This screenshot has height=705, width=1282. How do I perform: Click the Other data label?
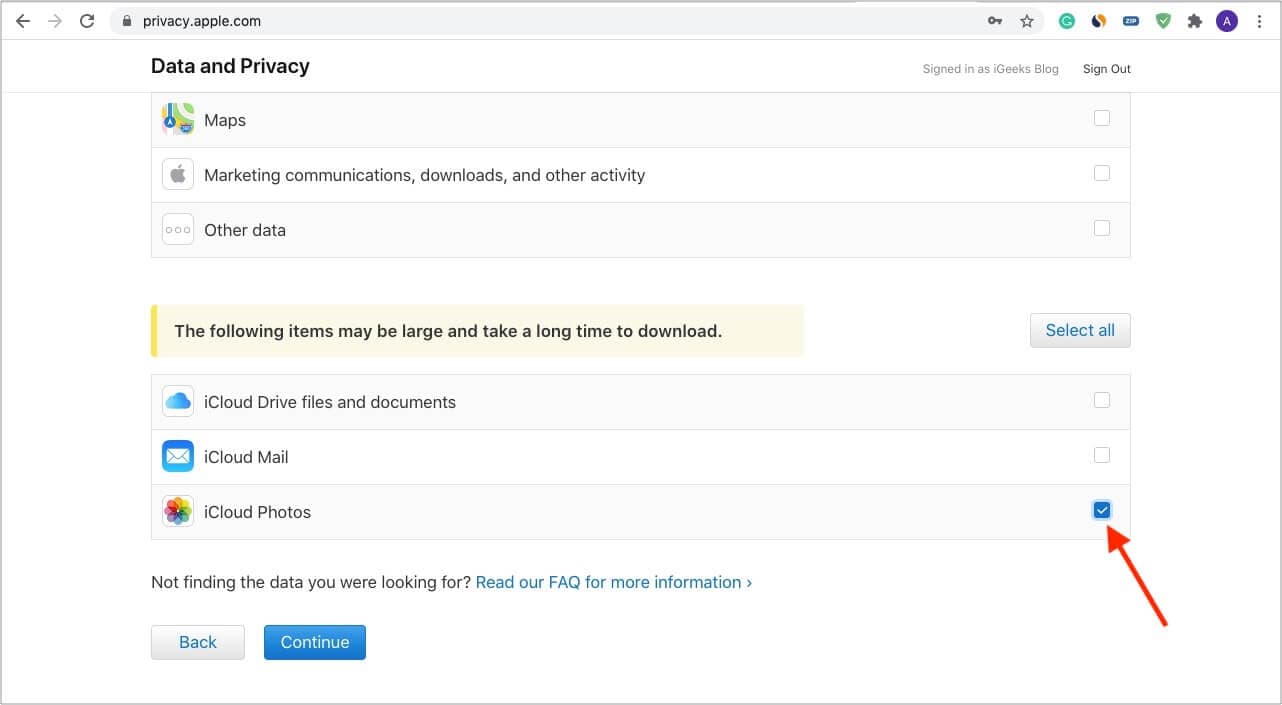pos(245,230)
